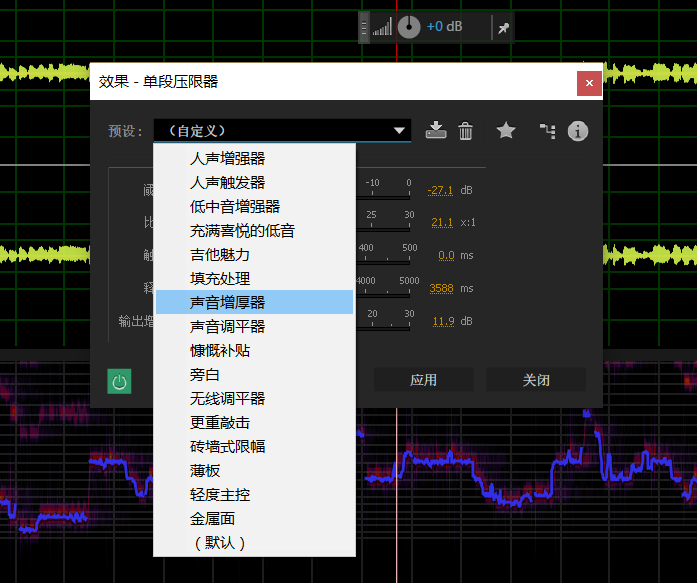This screenshot has width=697, height=583.
Task: Choose 薄板 preset
Action: click(254, 471)
